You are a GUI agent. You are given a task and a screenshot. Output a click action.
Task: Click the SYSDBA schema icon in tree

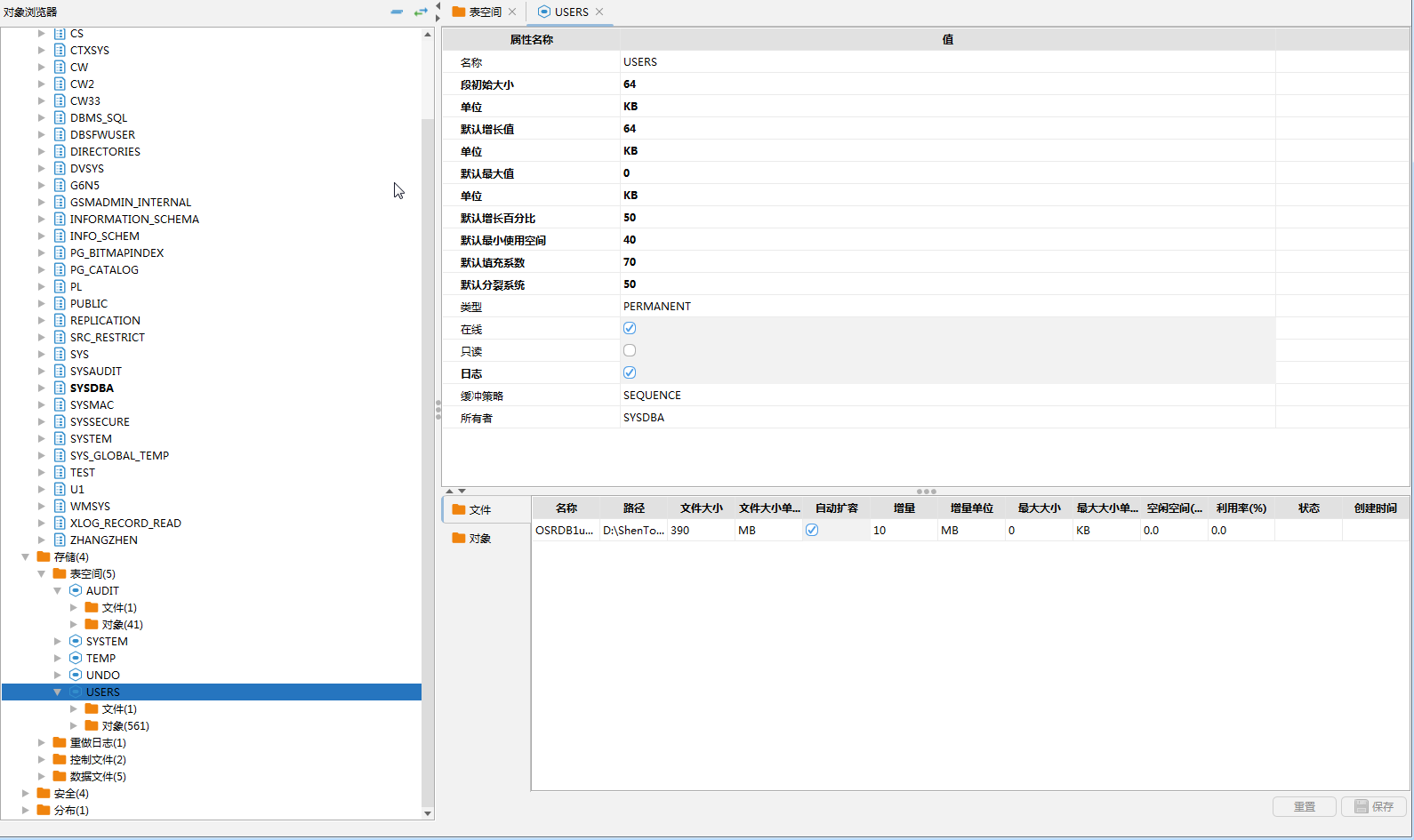point(60,388)
